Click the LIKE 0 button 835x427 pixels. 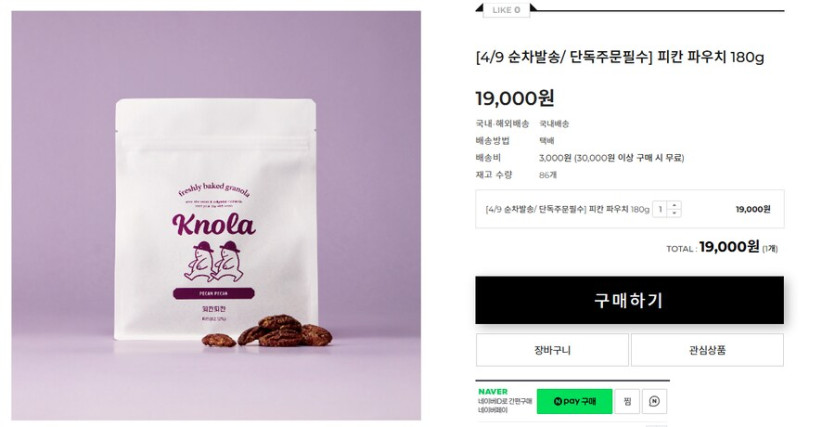point(506,10)
